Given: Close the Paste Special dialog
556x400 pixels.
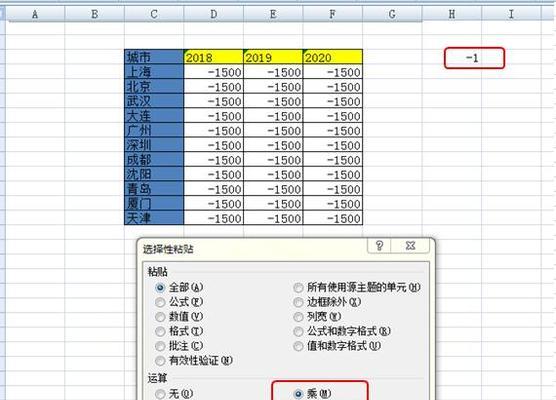Looking at the screenshot, I should [x=410, y=245].
